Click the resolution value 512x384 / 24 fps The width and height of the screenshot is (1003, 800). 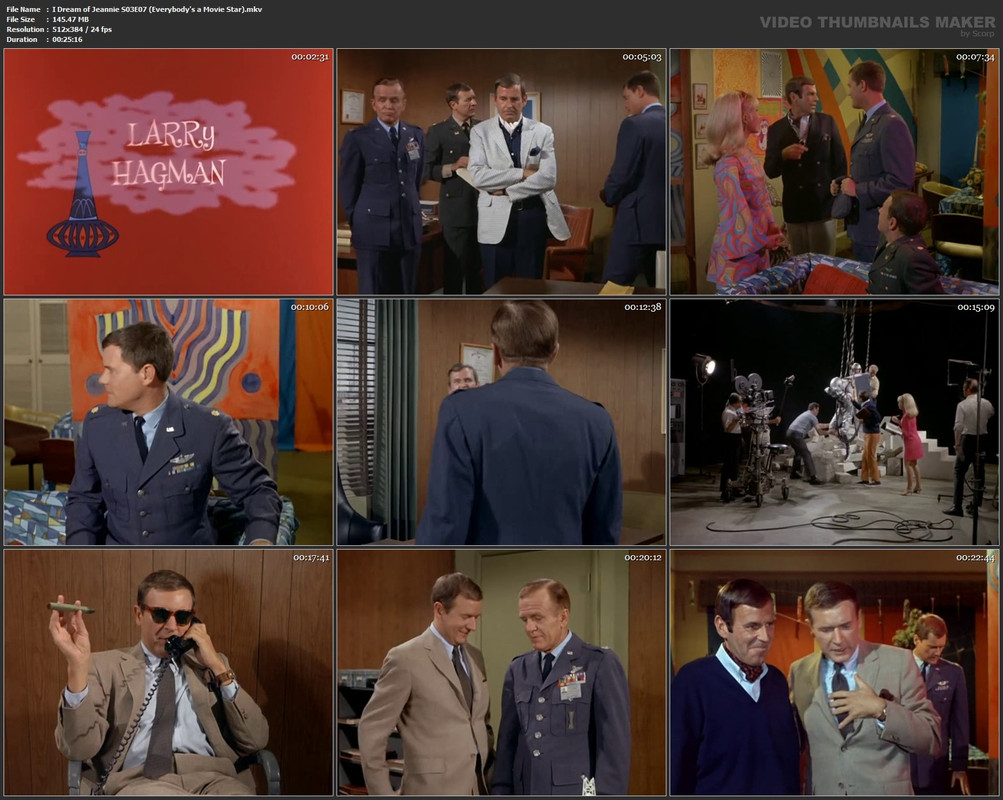click(x=82, y=29)
